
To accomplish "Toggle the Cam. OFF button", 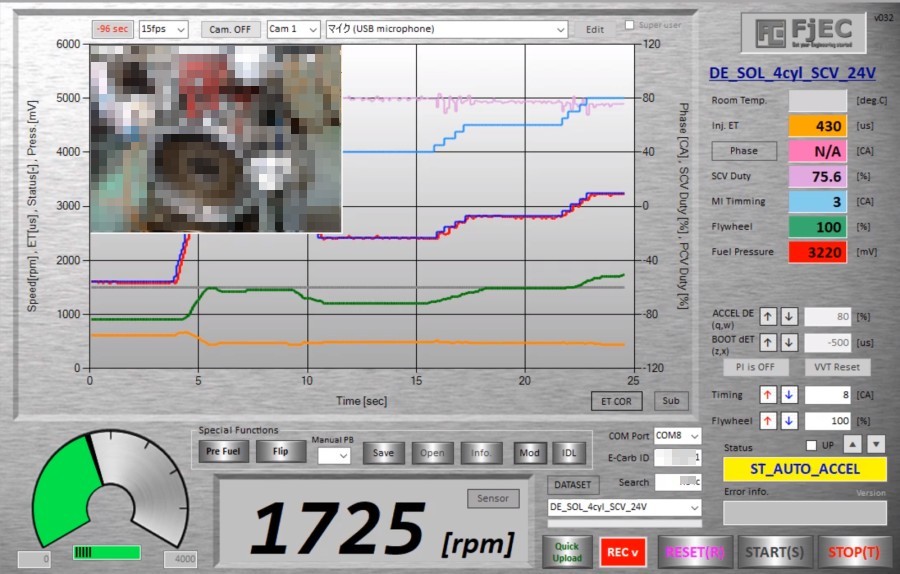I will [x=230, y=29].
